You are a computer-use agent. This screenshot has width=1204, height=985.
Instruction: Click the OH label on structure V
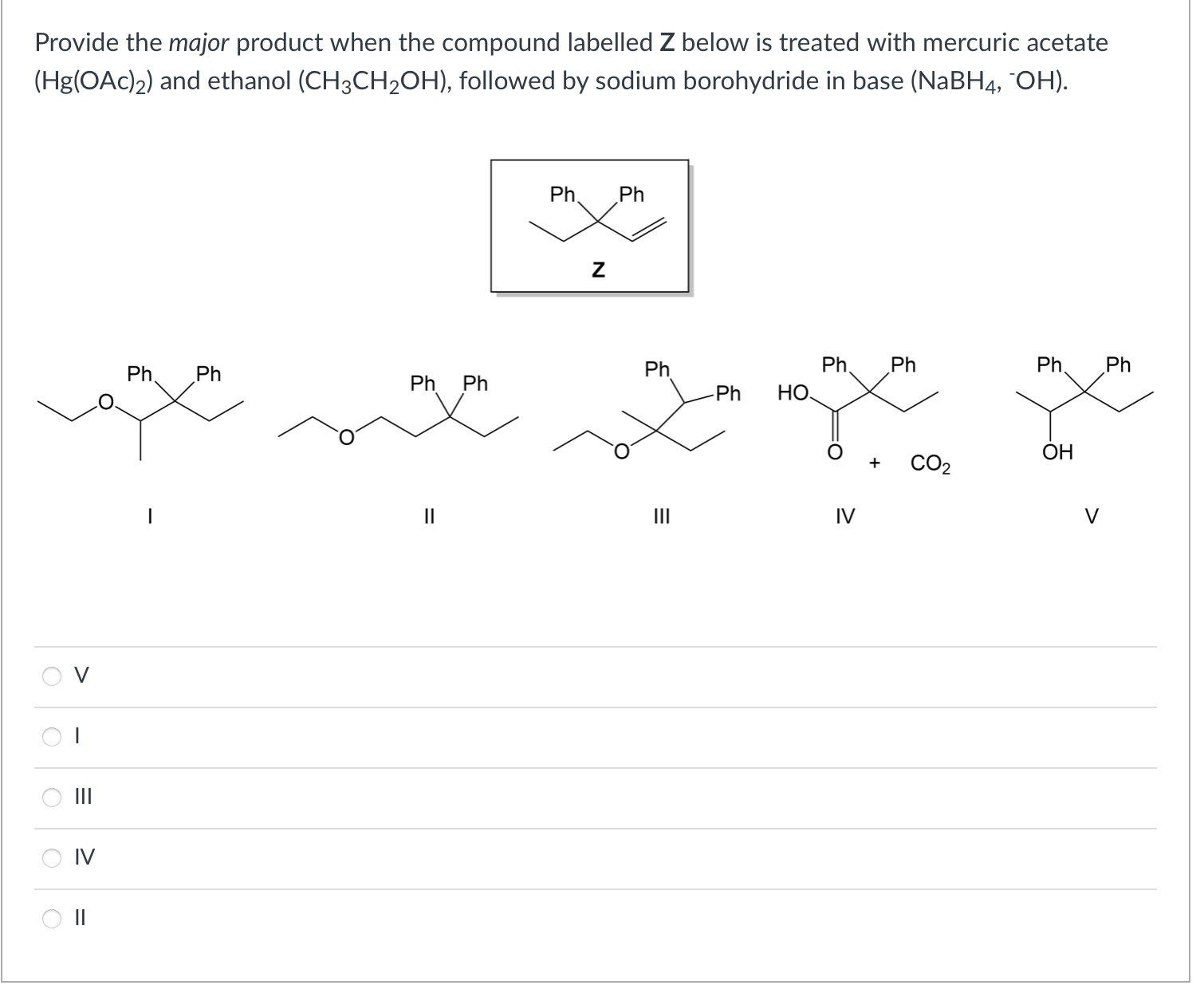click(x=1058, y=451)
